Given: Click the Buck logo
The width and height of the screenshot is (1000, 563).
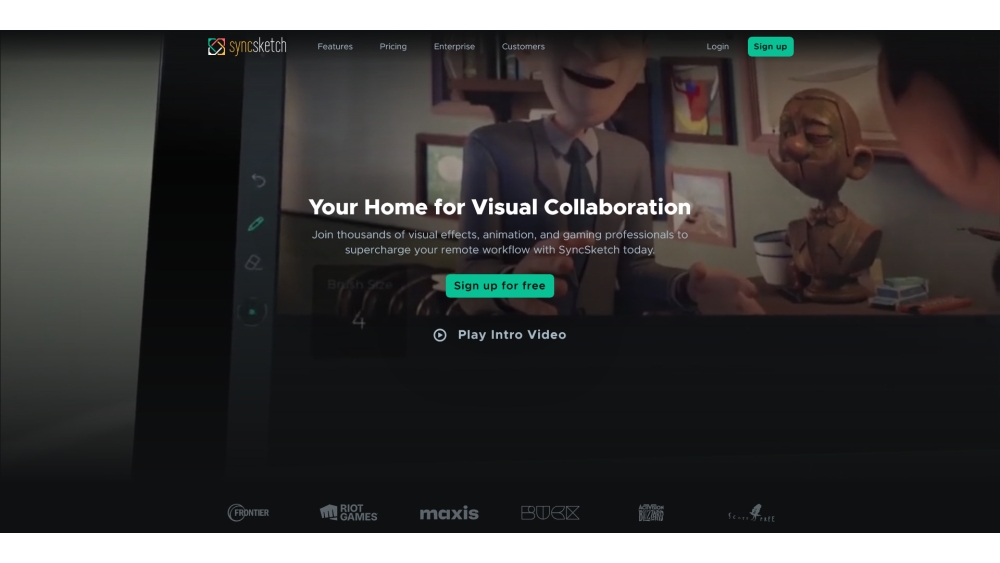Looking at the screenshot, I should 550,513.
